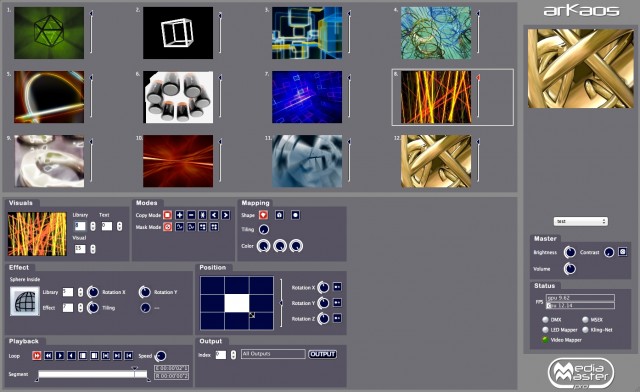Select visual thumbnail 12 golden bars
This screenshot has height=392, width=640.
pos(436,161)
